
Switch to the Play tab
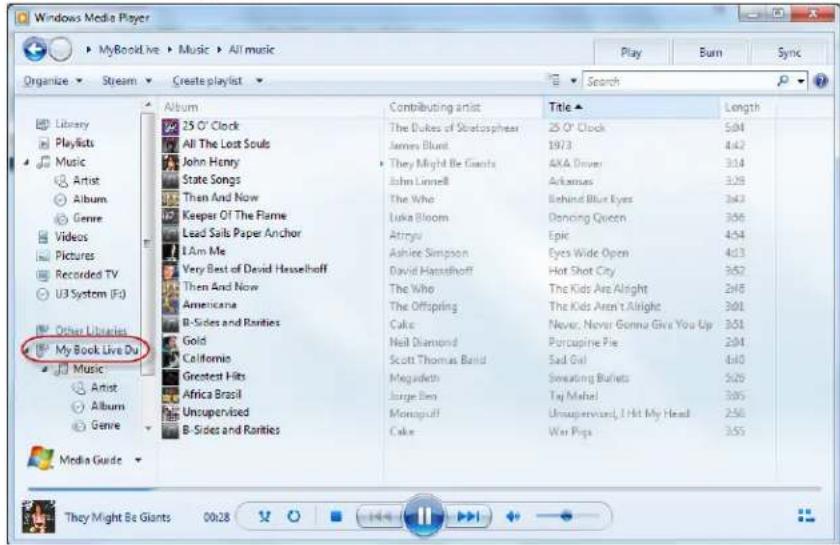[631, 53]
